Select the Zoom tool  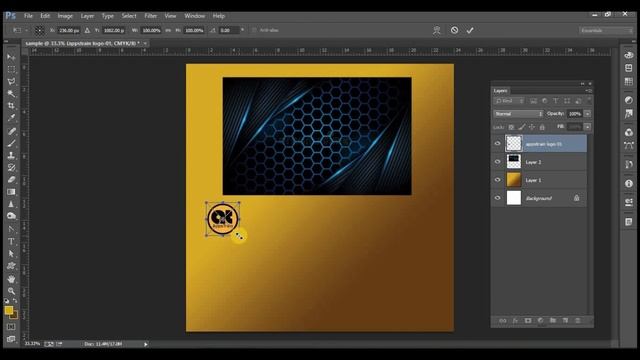tap(11, 291)
